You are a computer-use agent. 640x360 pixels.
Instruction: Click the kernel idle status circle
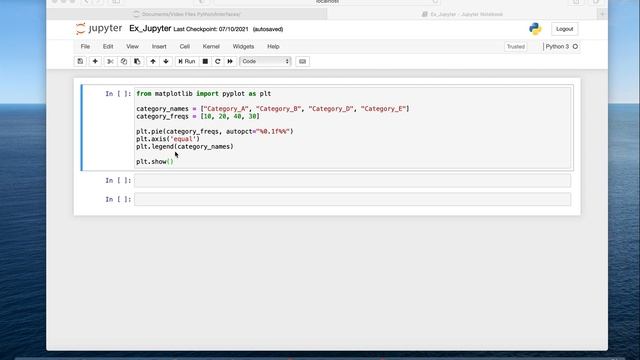click(575, 47)
